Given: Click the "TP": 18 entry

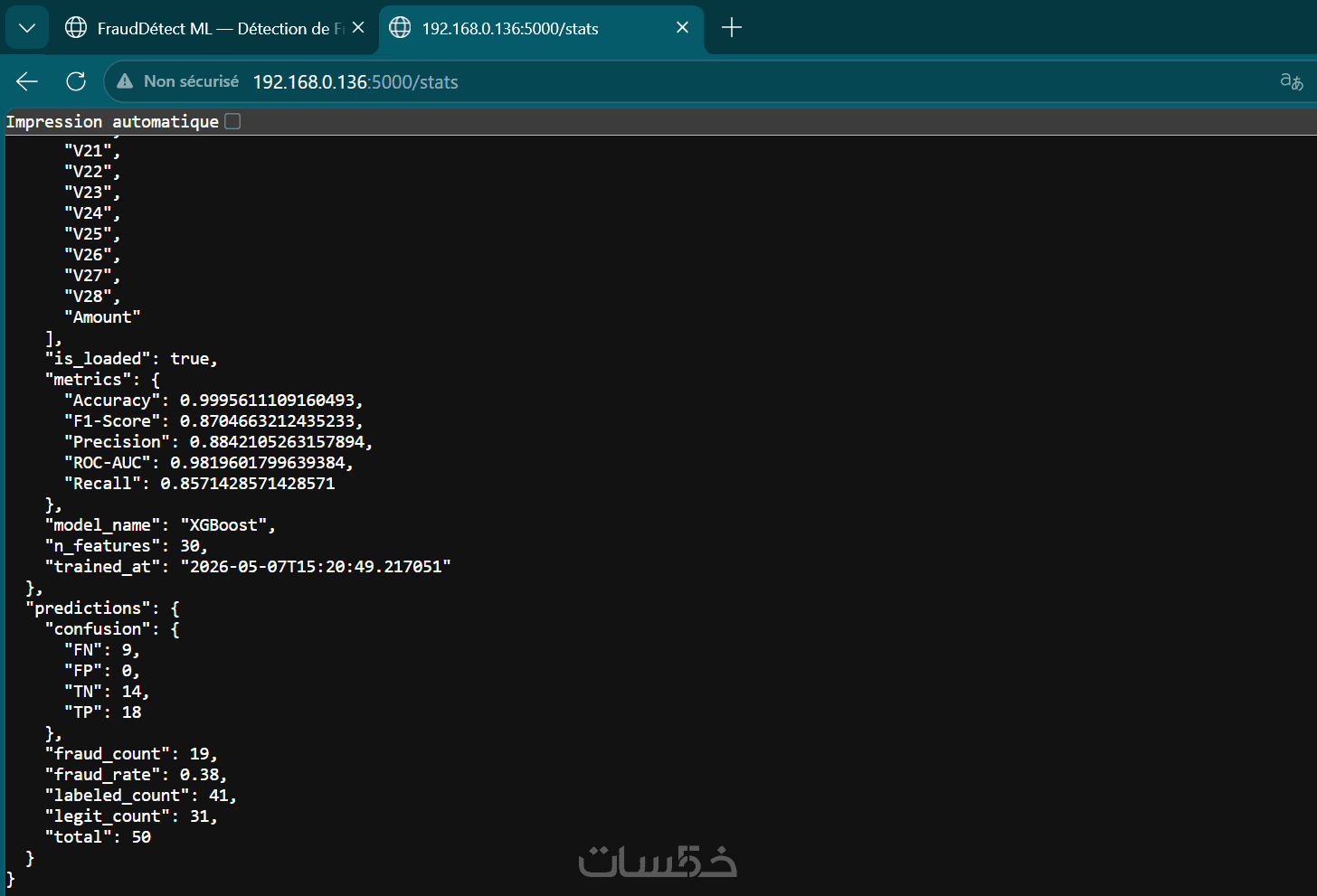Looking at the screenshot, I should pyautogui.click(x=102, y=712).
